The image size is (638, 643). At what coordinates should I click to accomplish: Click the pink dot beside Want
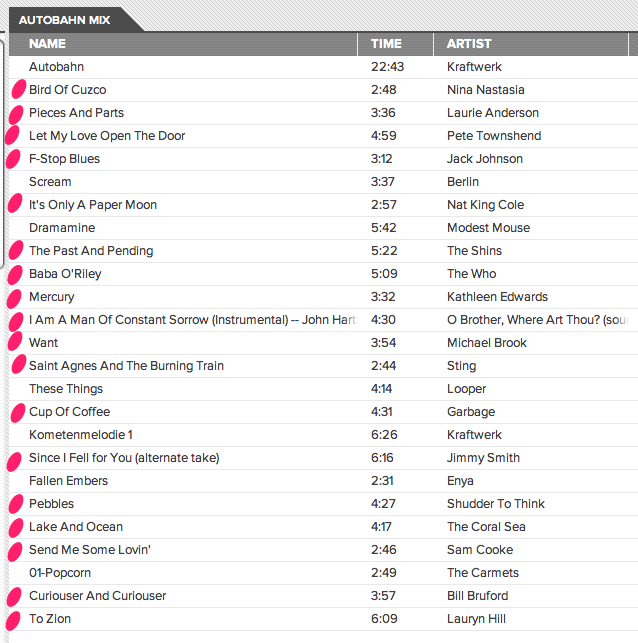[x=15, y=343]
